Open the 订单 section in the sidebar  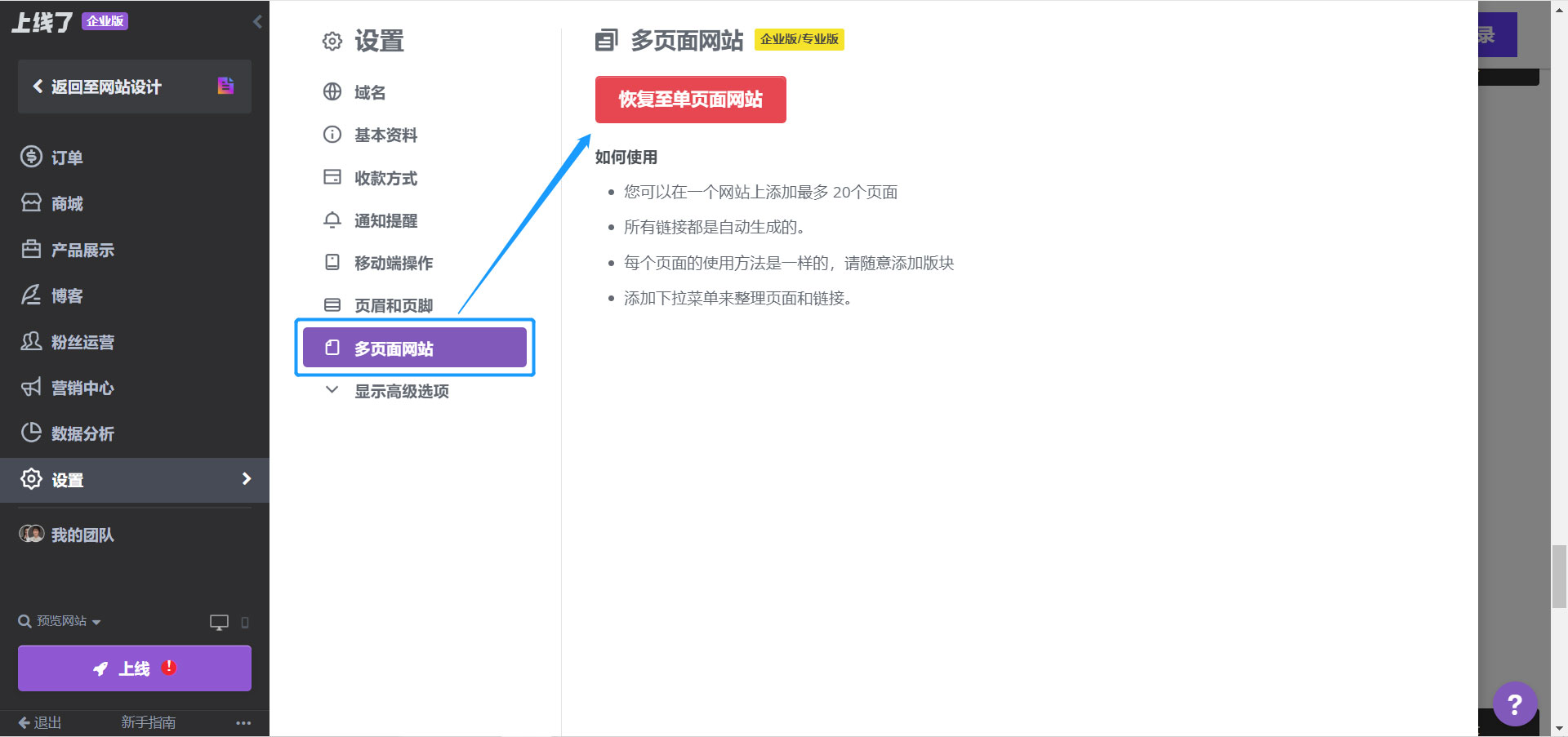[x=65, y=157]
